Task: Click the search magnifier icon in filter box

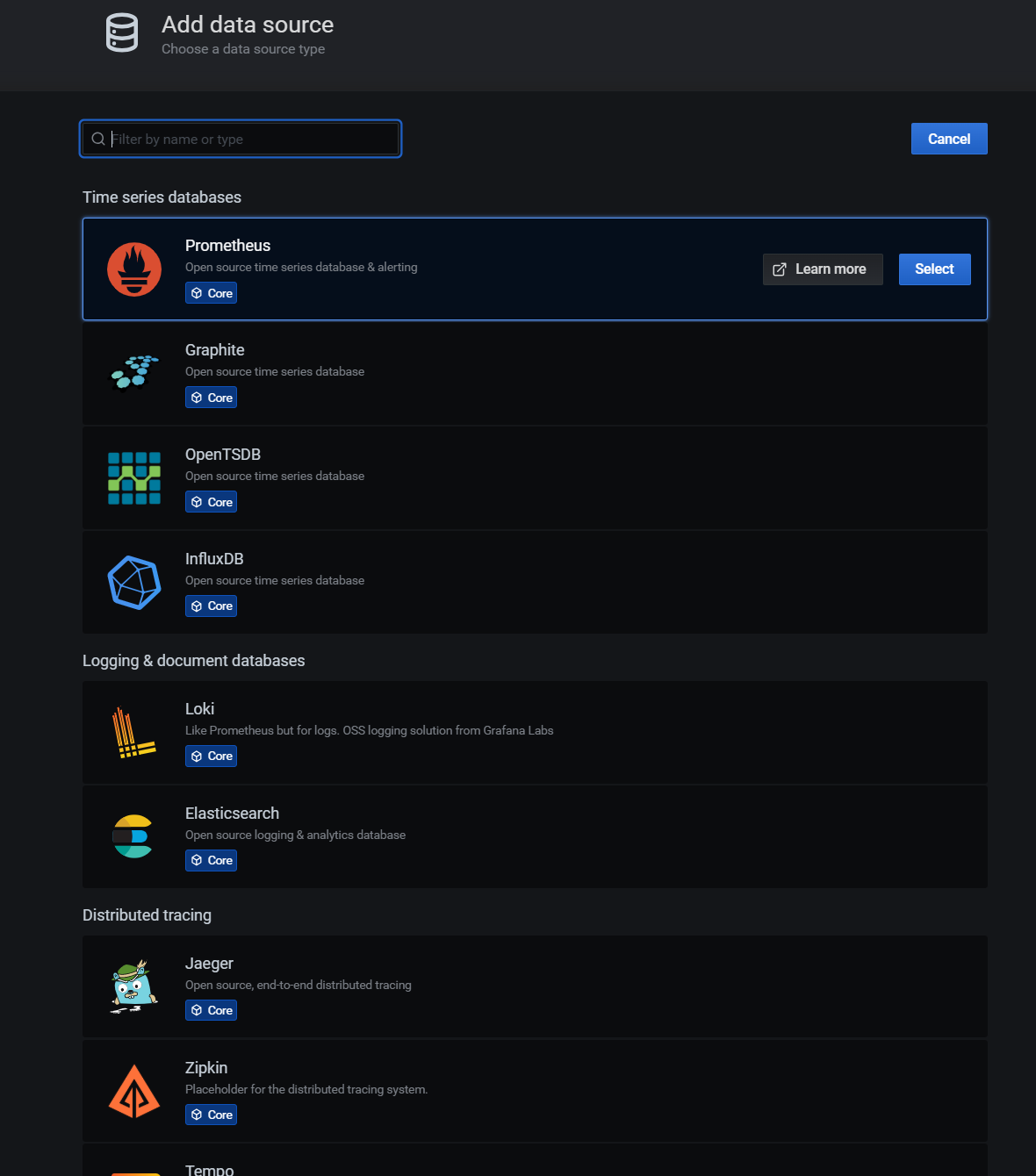Action: click(98, 139)
